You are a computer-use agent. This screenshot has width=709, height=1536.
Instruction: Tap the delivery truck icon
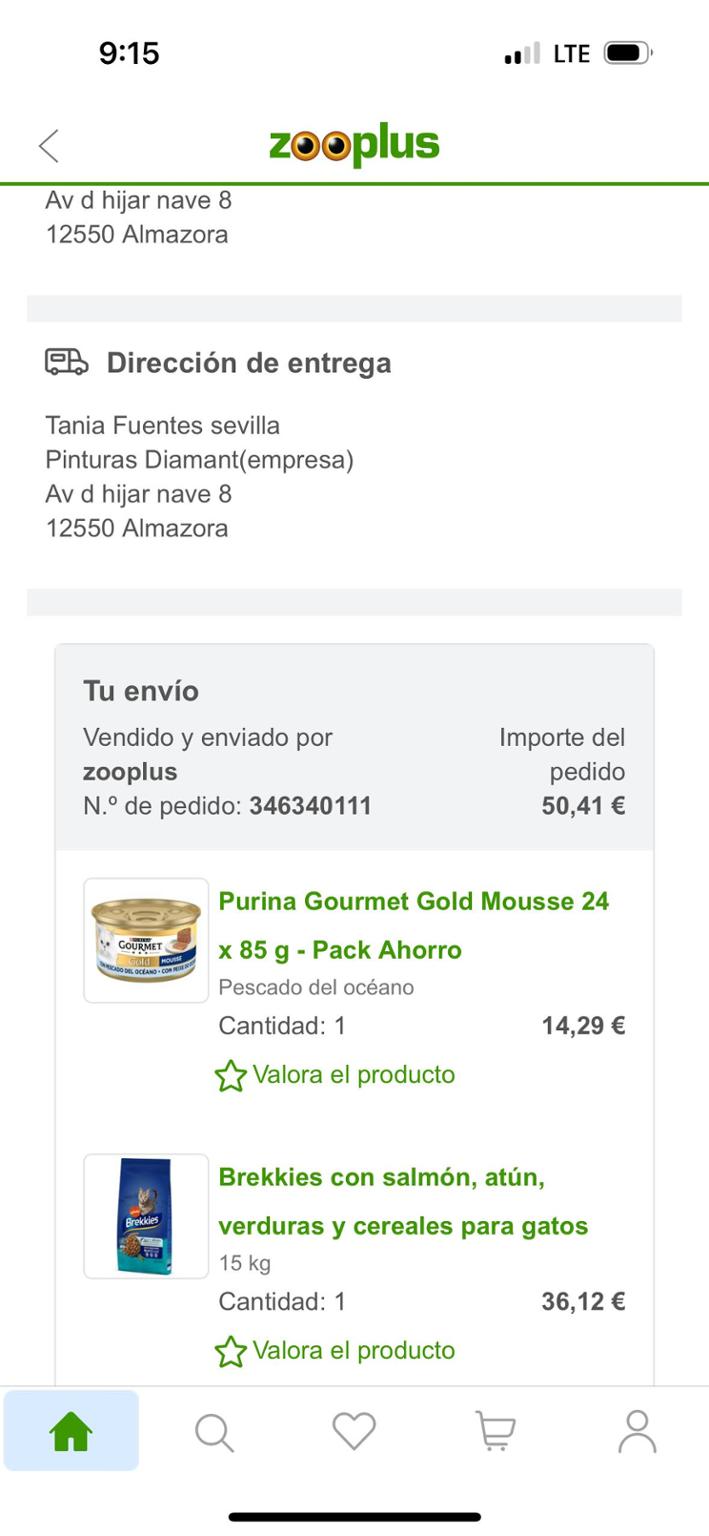click(67, 362)
